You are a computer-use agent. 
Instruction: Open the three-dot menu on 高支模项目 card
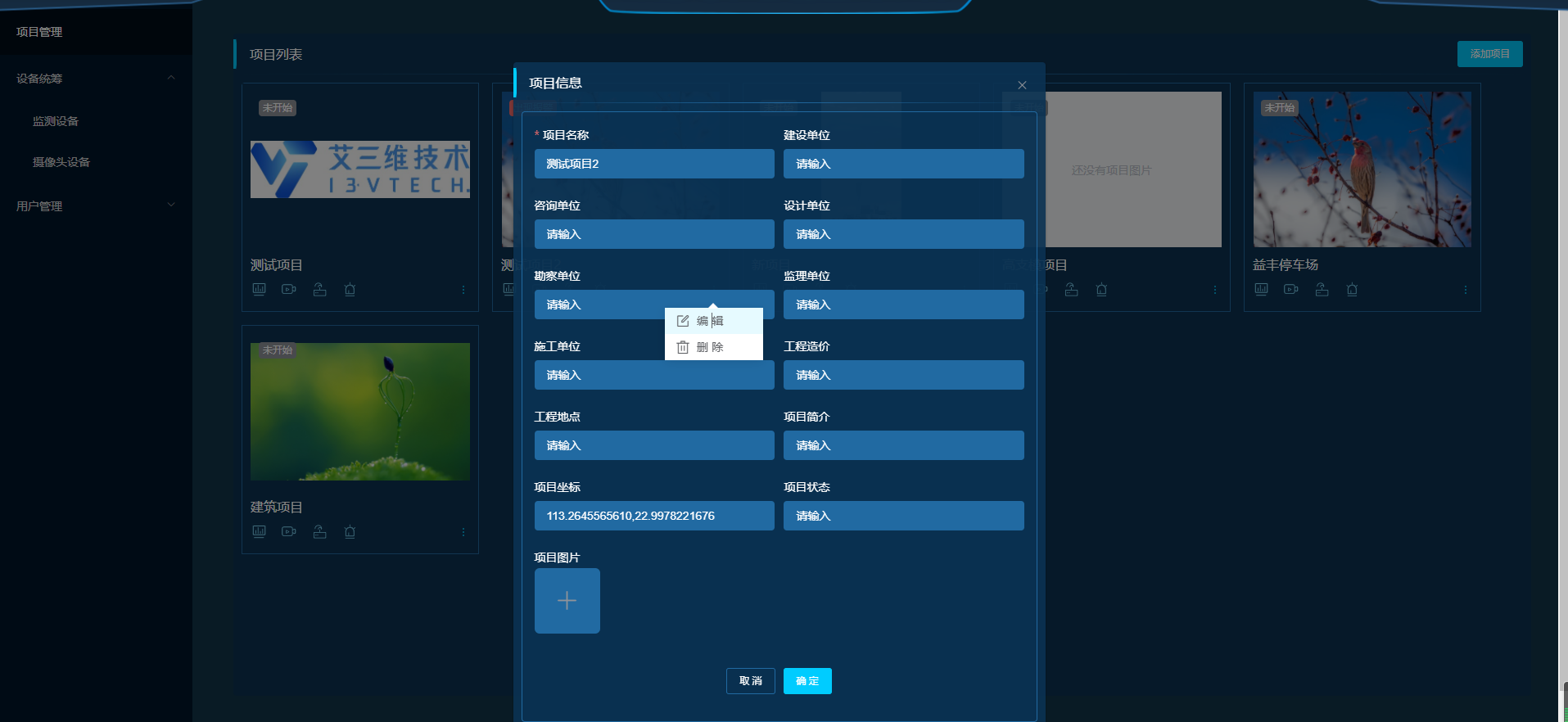click(1215, 290)
